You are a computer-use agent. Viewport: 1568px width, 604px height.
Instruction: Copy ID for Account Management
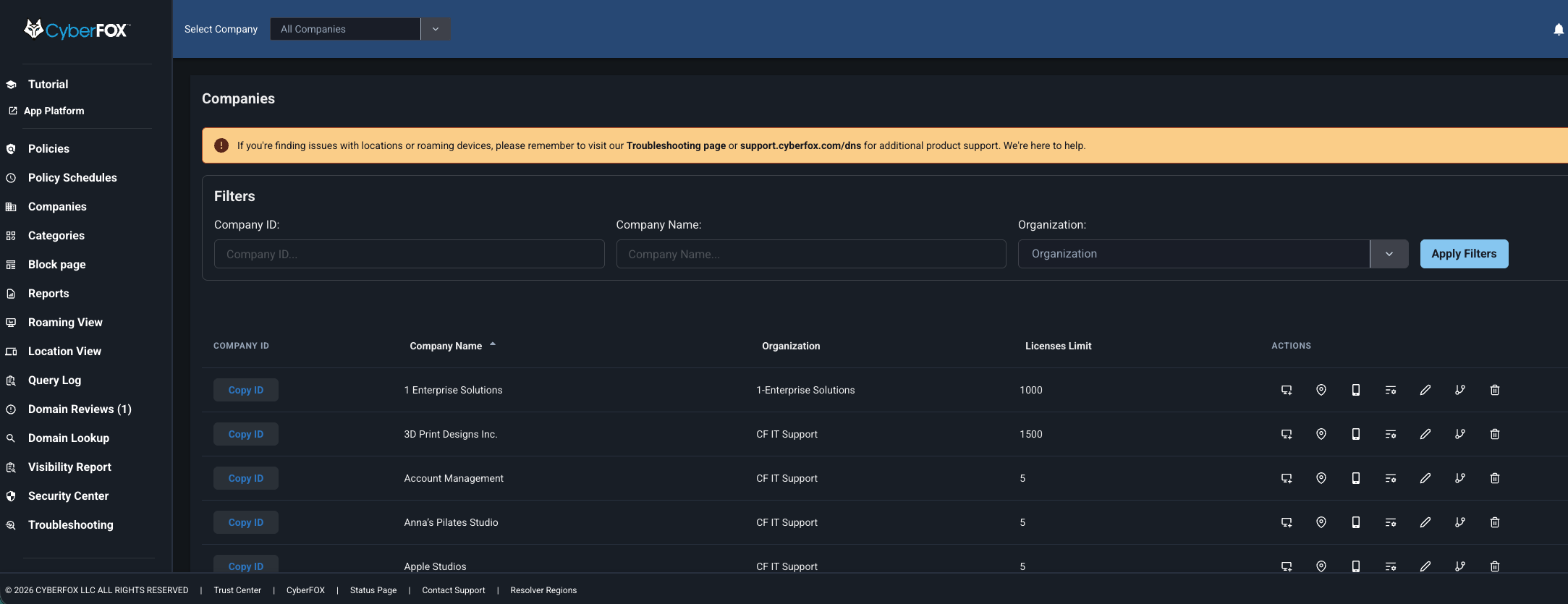tap(246, 478)
